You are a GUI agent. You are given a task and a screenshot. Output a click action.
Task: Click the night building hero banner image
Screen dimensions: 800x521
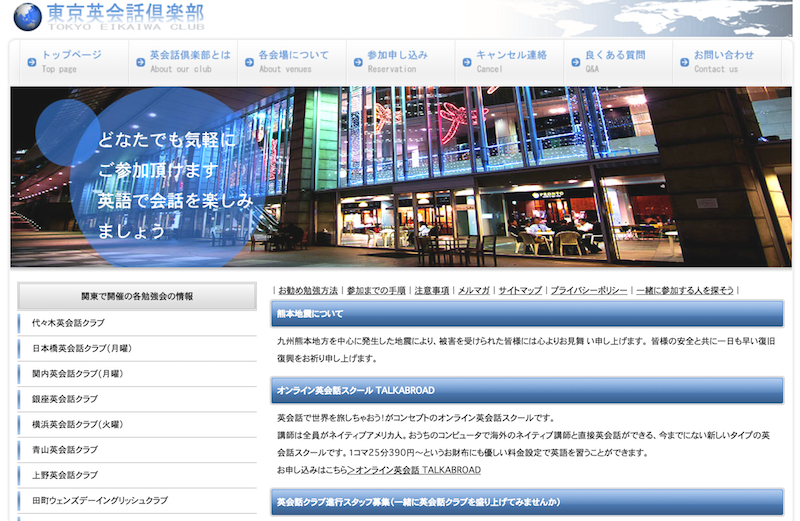401,177
